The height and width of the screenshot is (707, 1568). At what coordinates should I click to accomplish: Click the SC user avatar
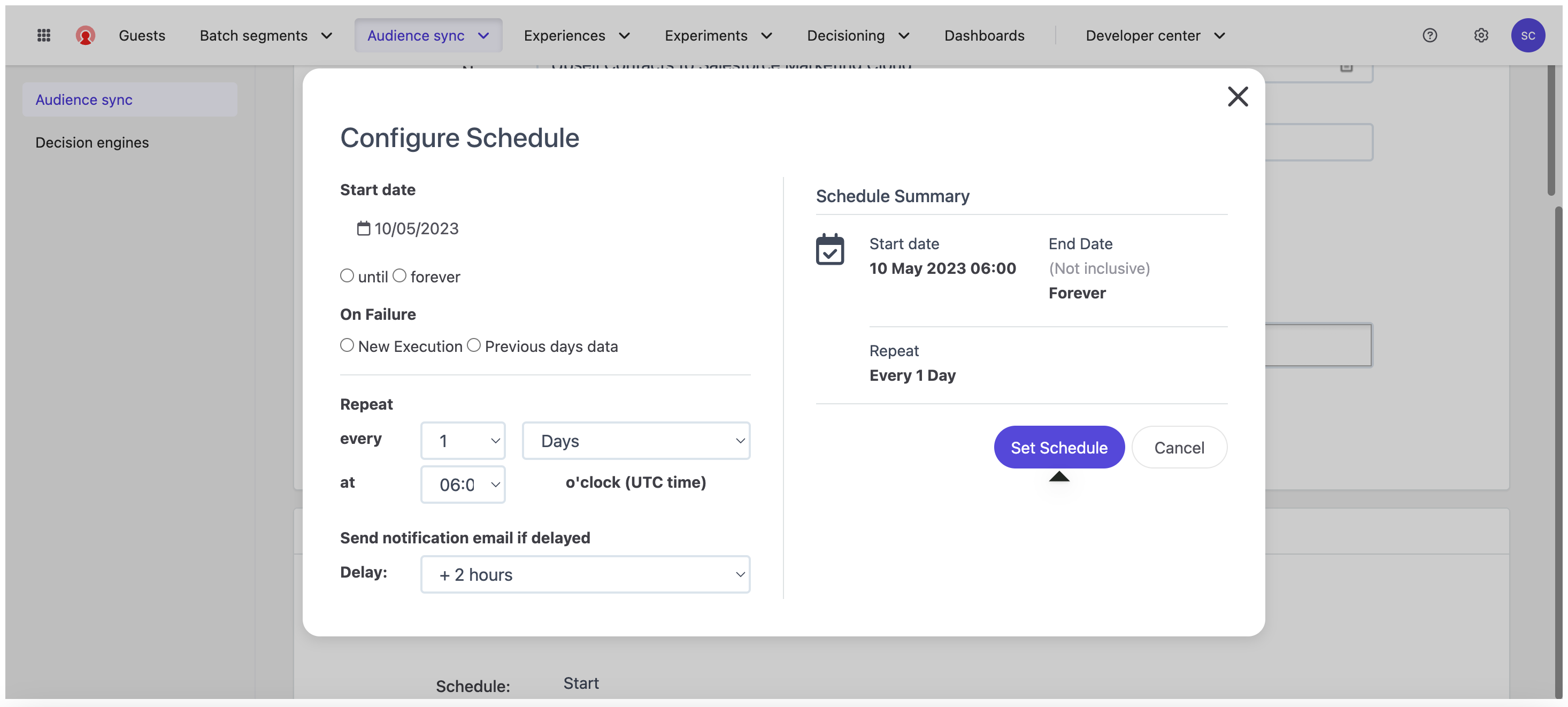[x=1527, y=35]
